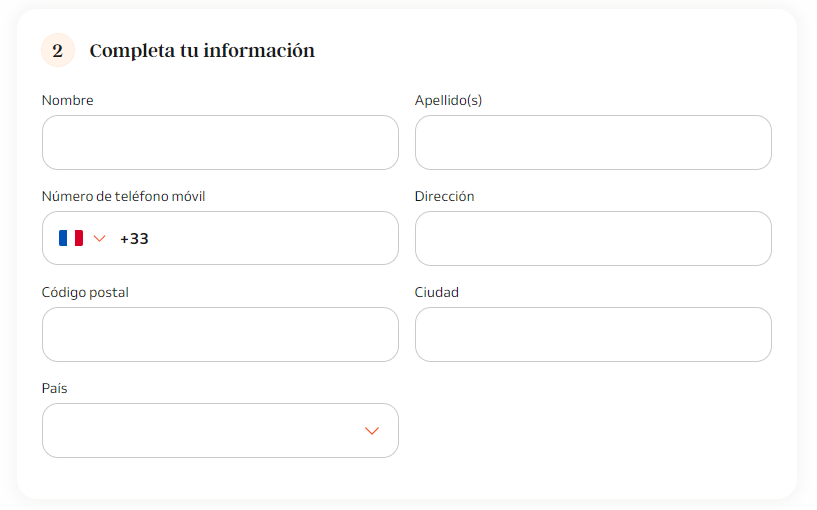Open the País dropdown arrow
The image size is (817, 510).
(372, 431)
